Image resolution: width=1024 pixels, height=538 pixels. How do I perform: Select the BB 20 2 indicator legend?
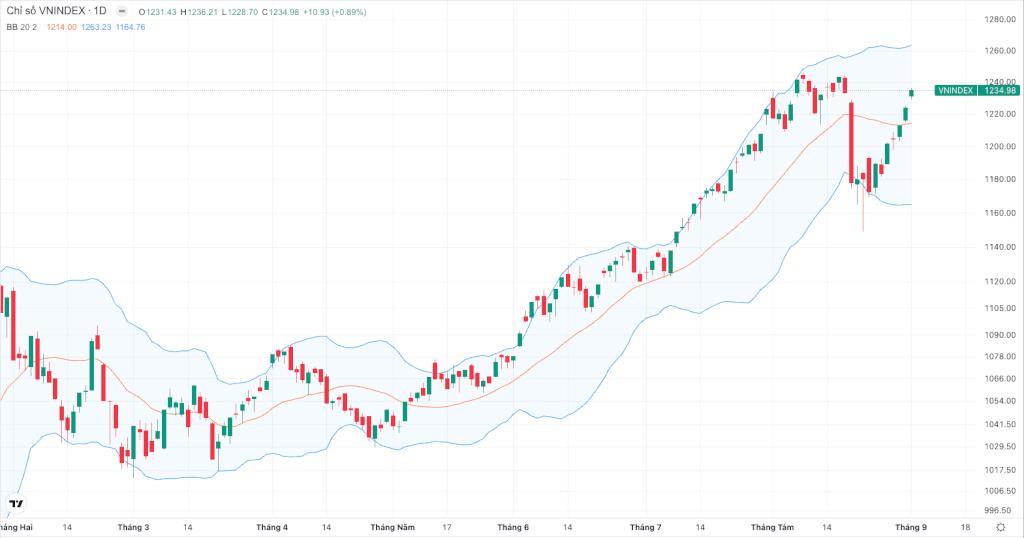pyautogui.click(x=22, y=27)
